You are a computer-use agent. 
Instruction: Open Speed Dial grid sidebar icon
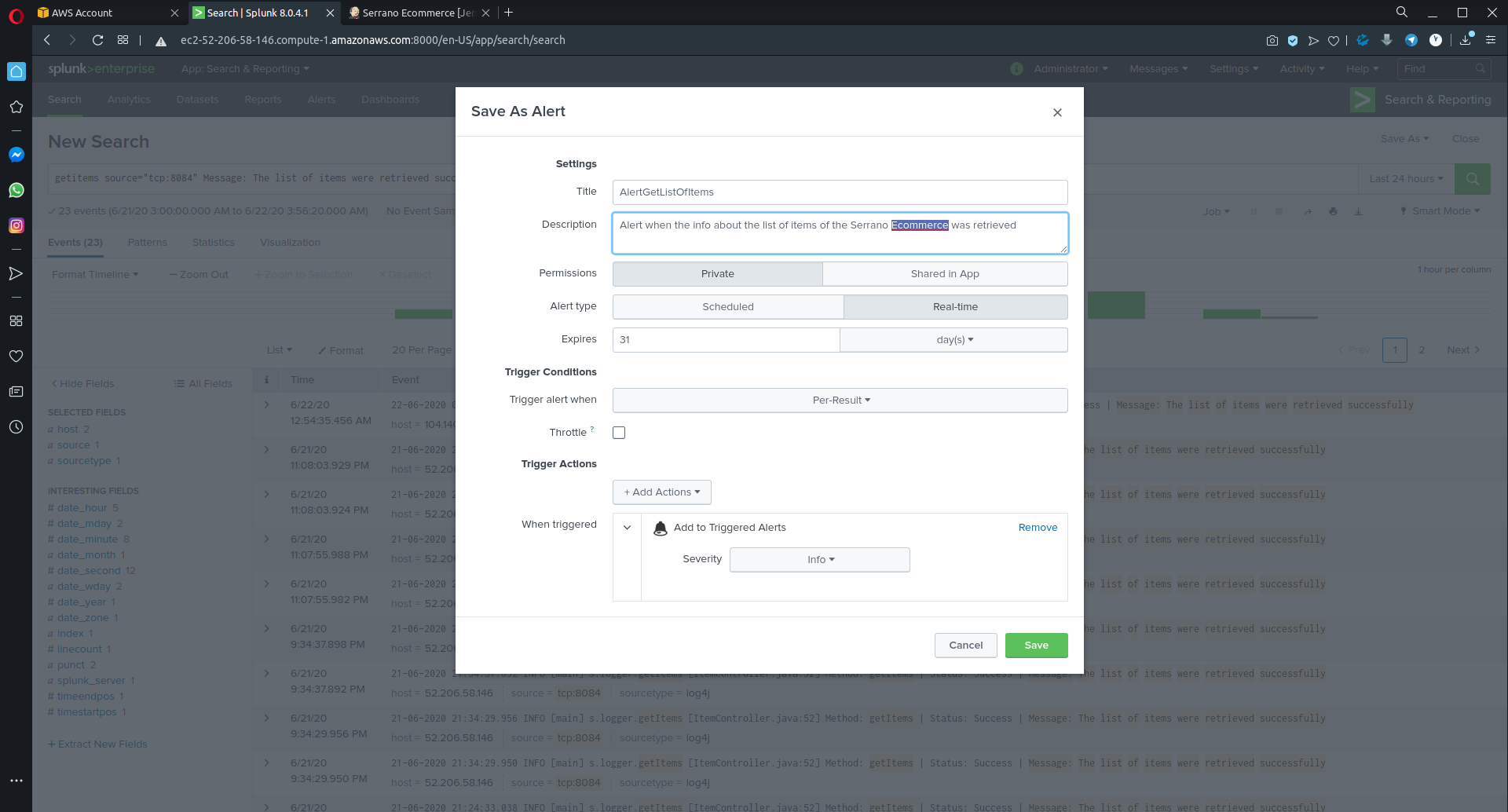click(16, 321)
